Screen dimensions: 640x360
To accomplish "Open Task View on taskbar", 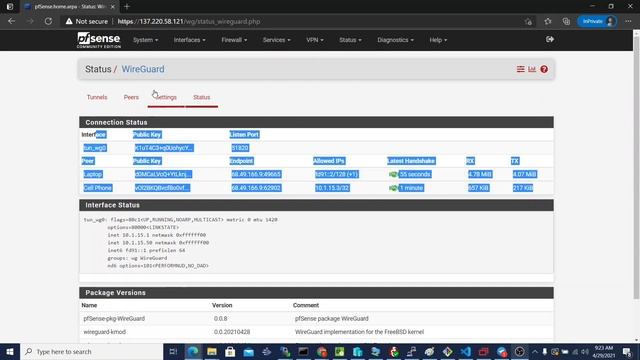I will click(x=173, y=351).
